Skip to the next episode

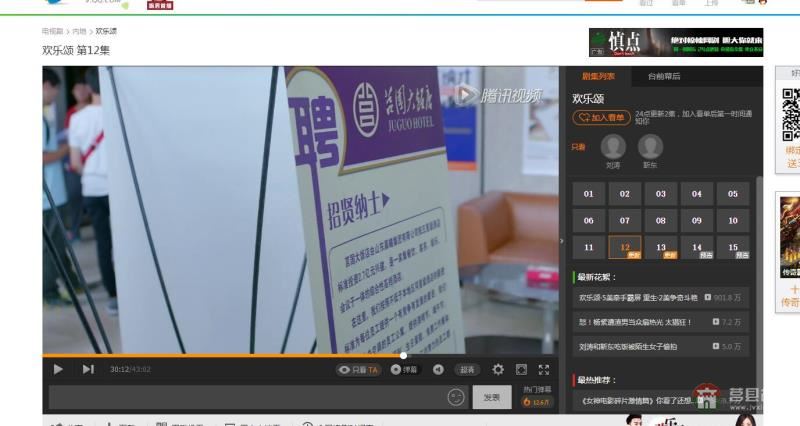click(88, 369)
